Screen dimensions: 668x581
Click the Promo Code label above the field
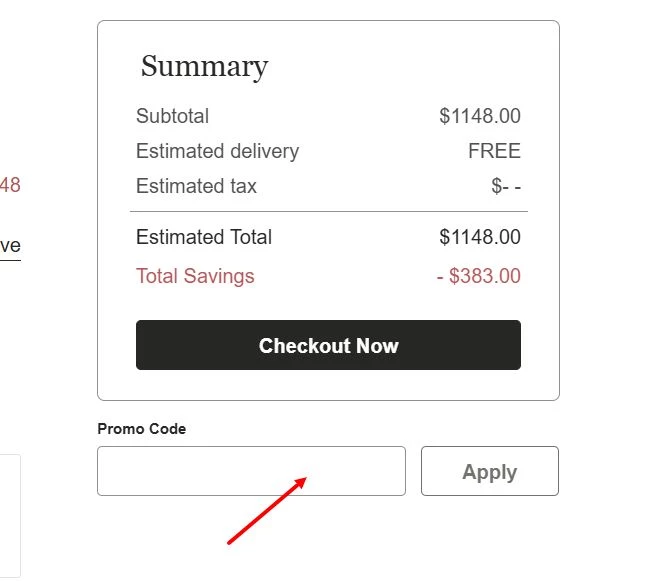[x=141, y=429]
